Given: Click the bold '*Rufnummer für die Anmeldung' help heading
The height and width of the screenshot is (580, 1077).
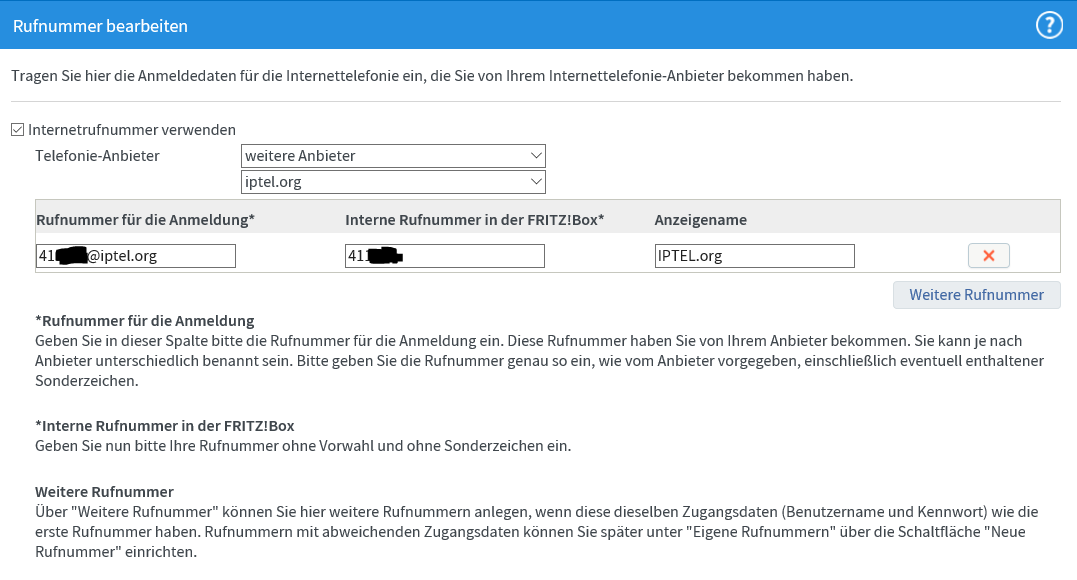Looking at the screenshot, I should pos(145,321).
